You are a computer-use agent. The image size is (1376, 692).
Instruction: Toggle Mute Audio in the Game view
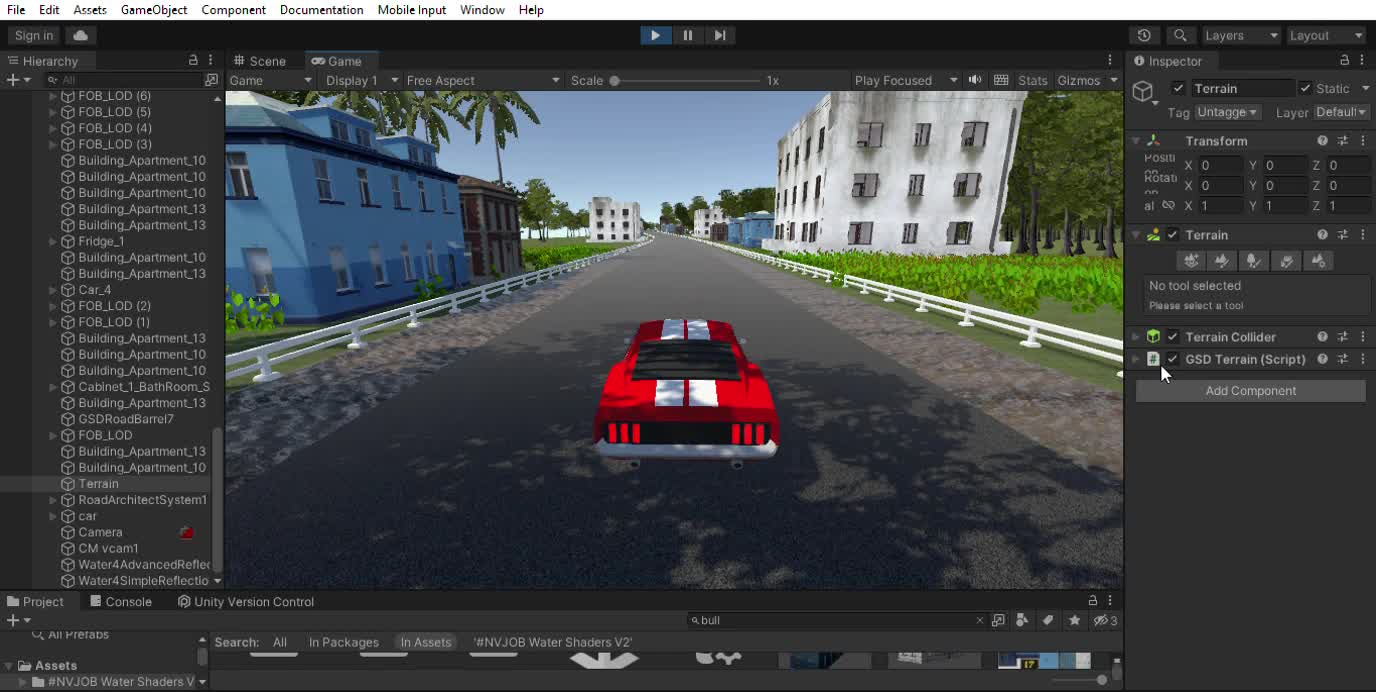point(974,80)
